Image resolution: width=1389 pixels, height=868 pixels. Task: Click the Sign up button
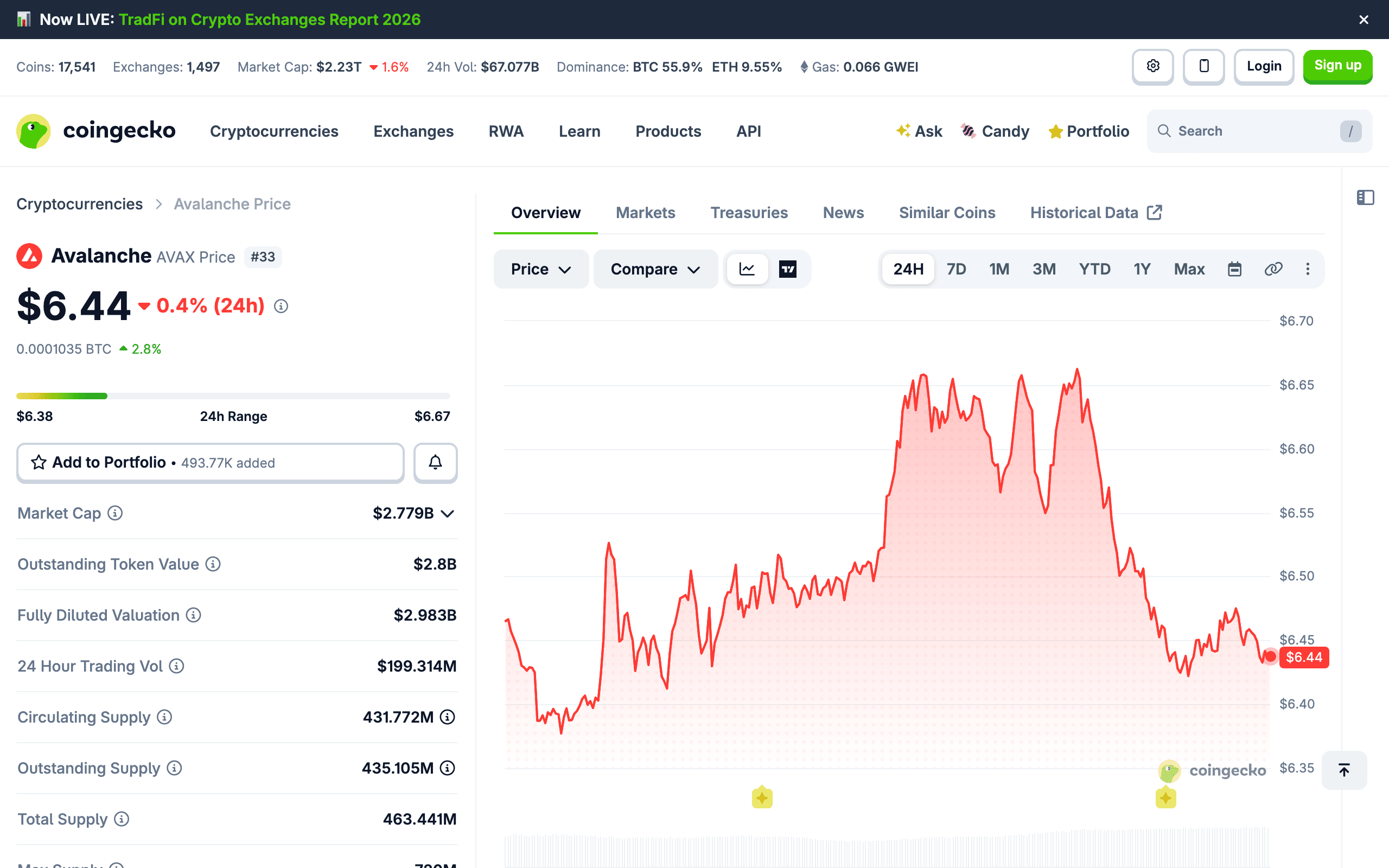(1337, 67)
